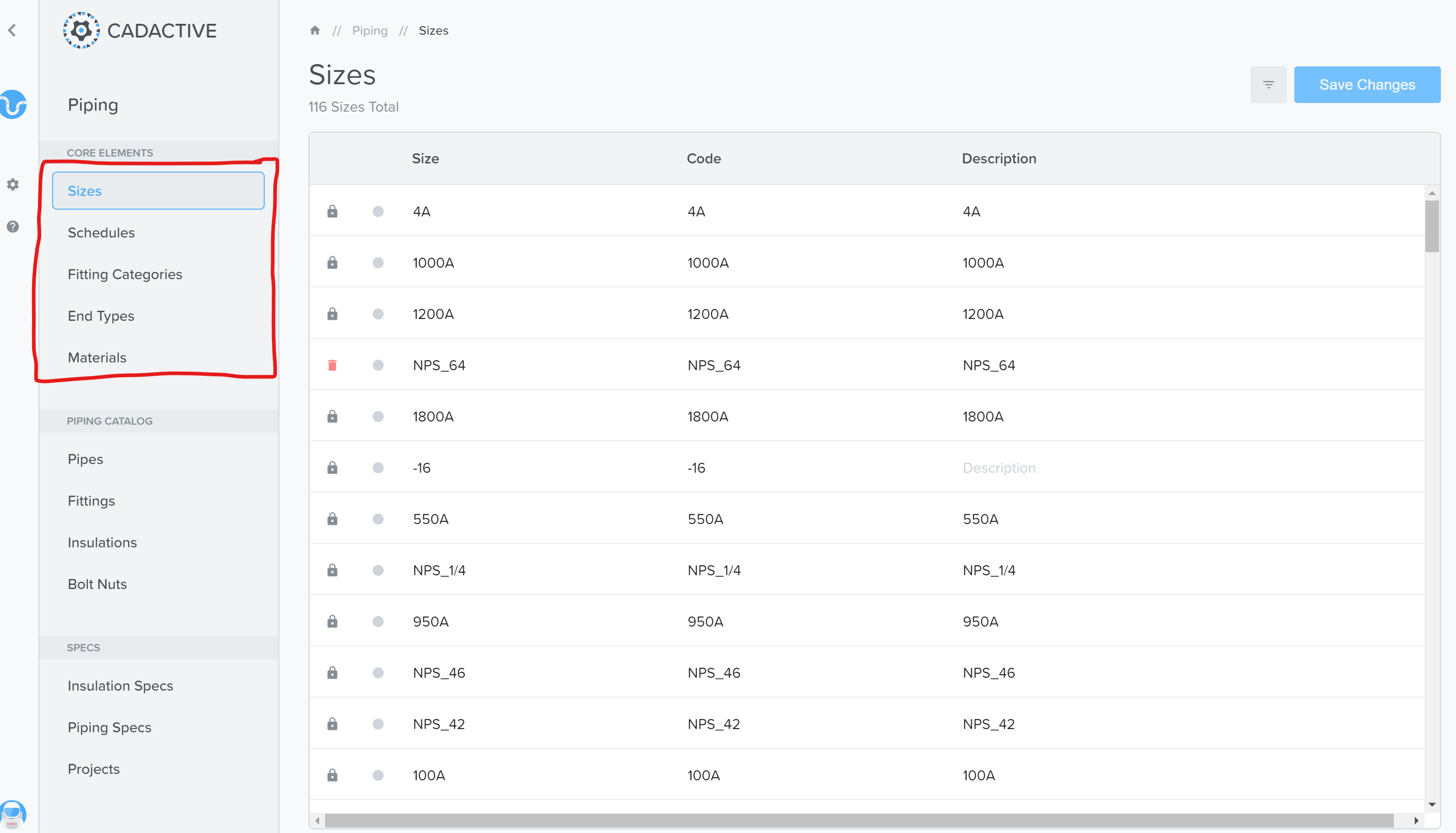Viewport: 1456px width, 833px height.
Task: Open the help question mark icon
Action: coord(13,227)
